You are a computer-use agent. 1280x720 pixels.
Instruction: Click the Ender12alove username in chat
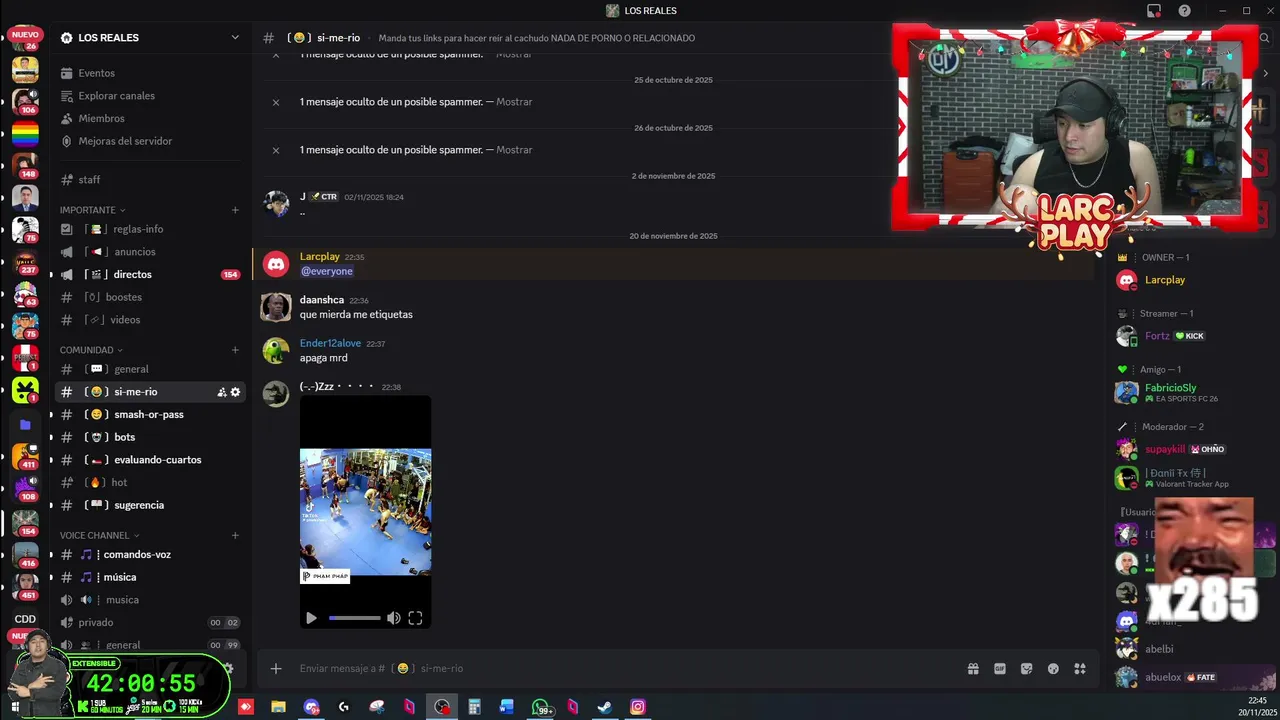pyautogui.click(x=330, y=343)
